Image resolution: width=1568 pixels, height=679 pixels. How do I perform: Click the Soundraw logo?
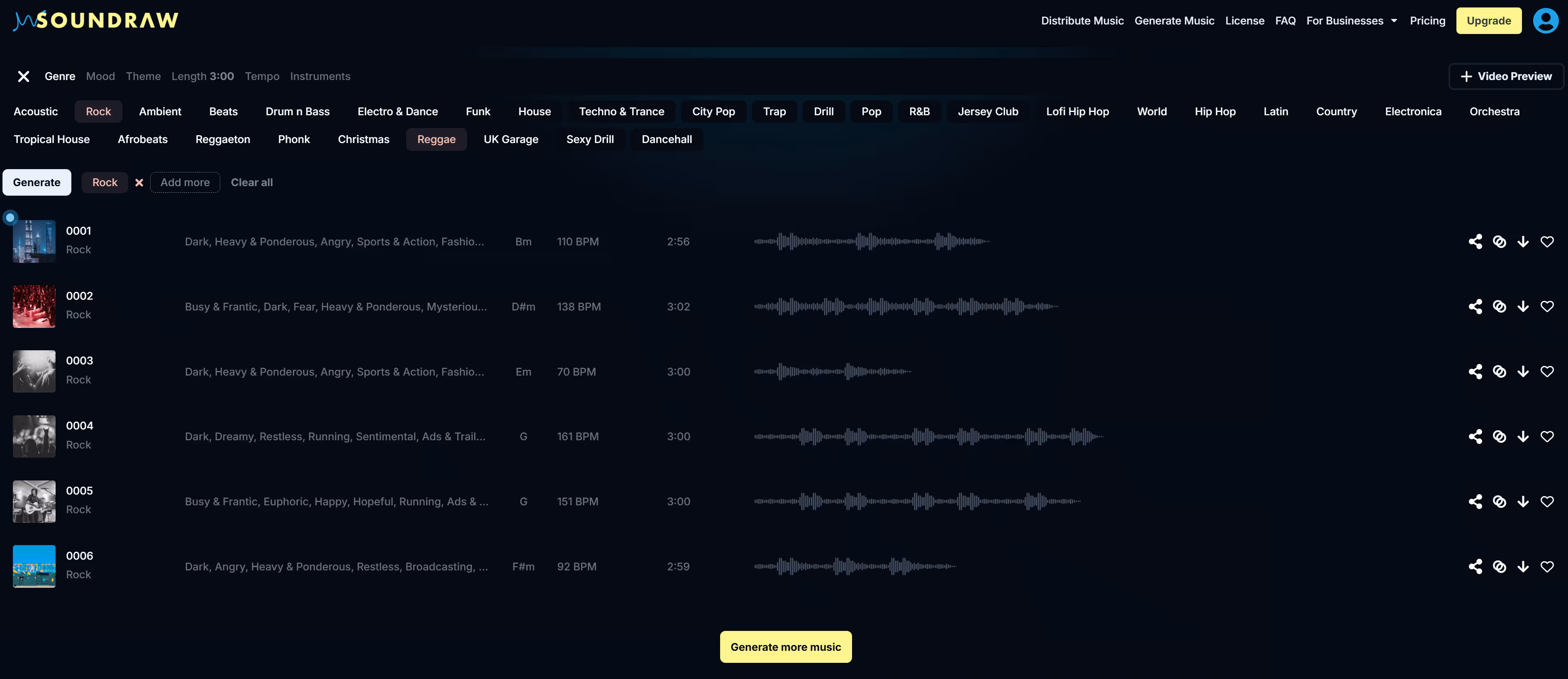pyautogui.click(x=95, y=21)
